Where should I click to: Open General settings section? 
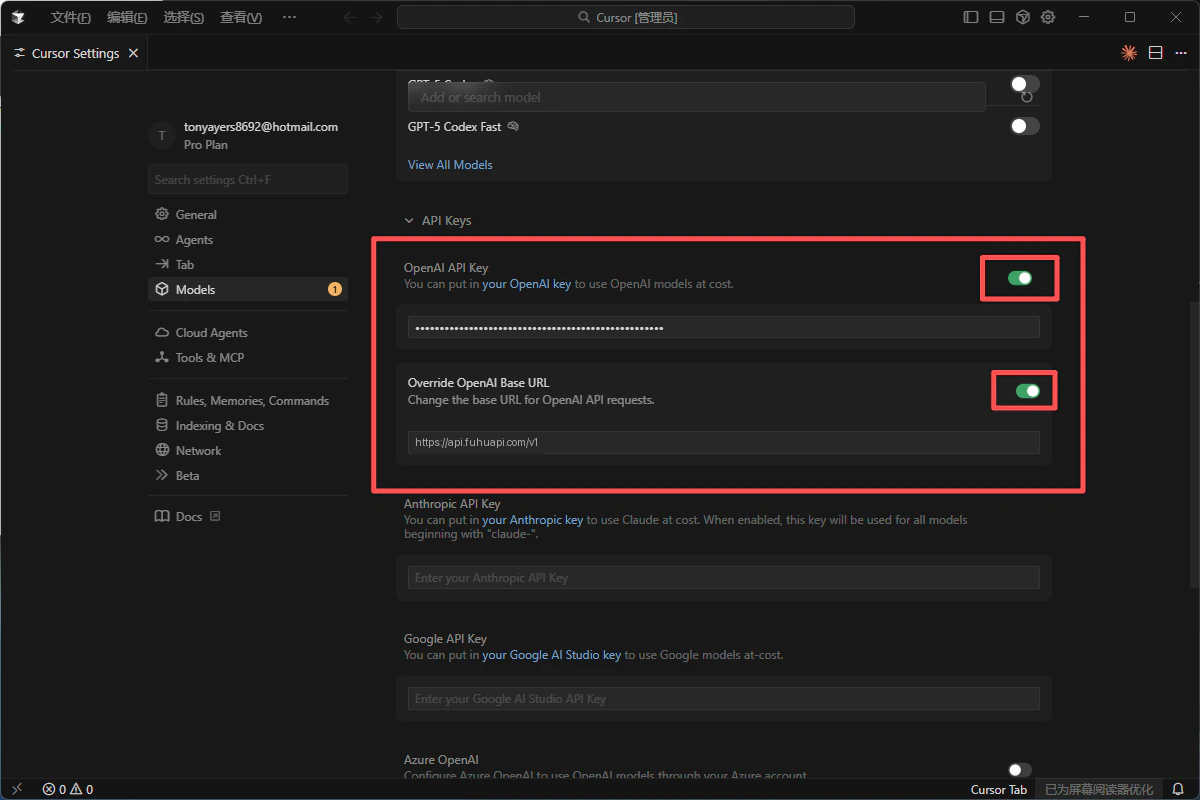click(248, 214)
